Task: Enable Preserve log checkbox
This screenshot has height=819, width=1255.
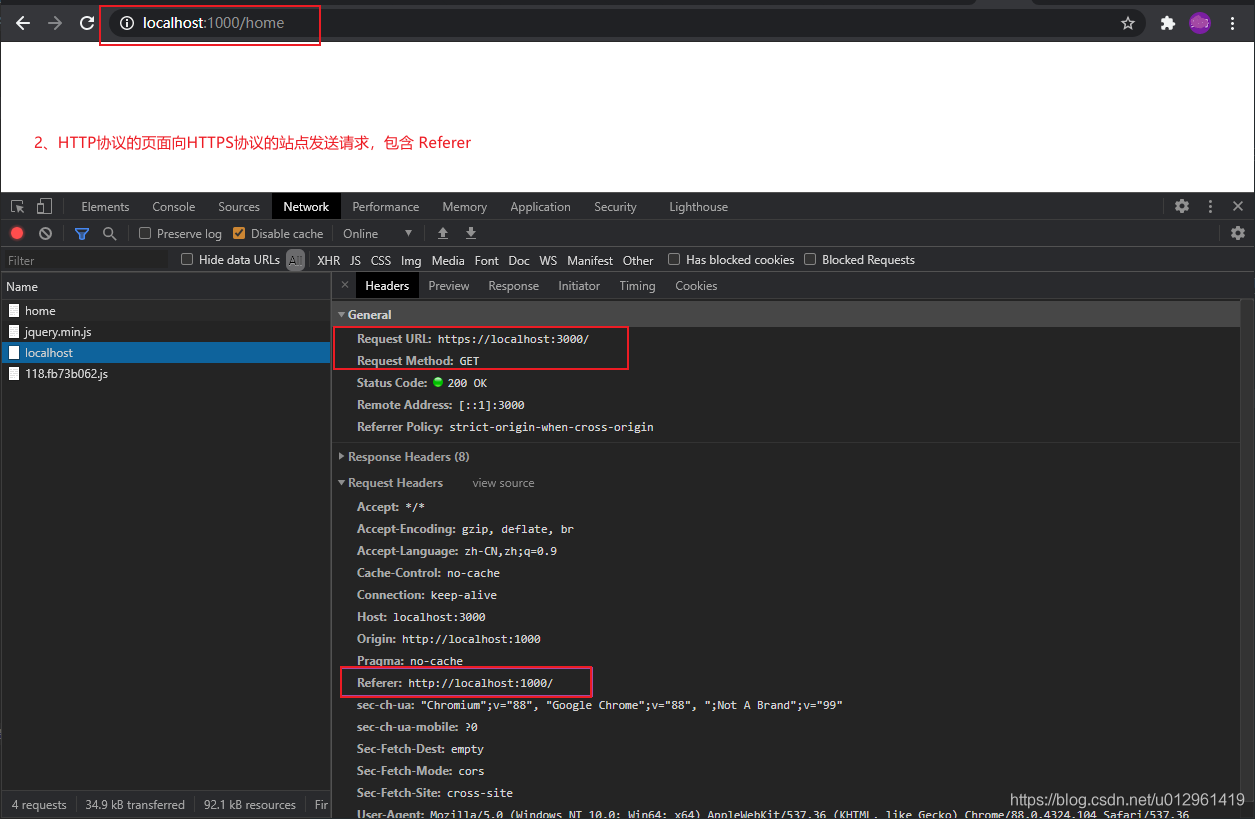Action: pos(145,233)
